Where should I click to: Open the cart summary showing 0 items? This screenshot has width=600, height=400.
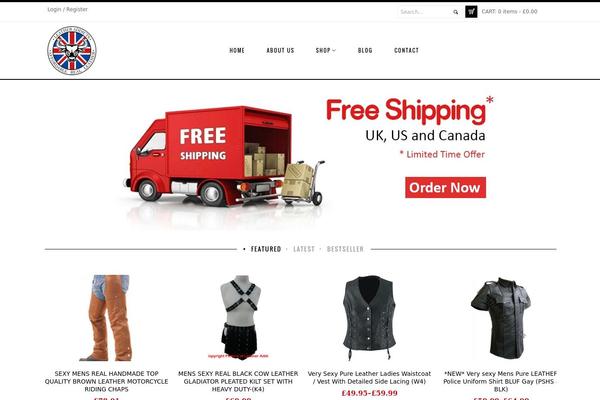click(x=509, y=11)
